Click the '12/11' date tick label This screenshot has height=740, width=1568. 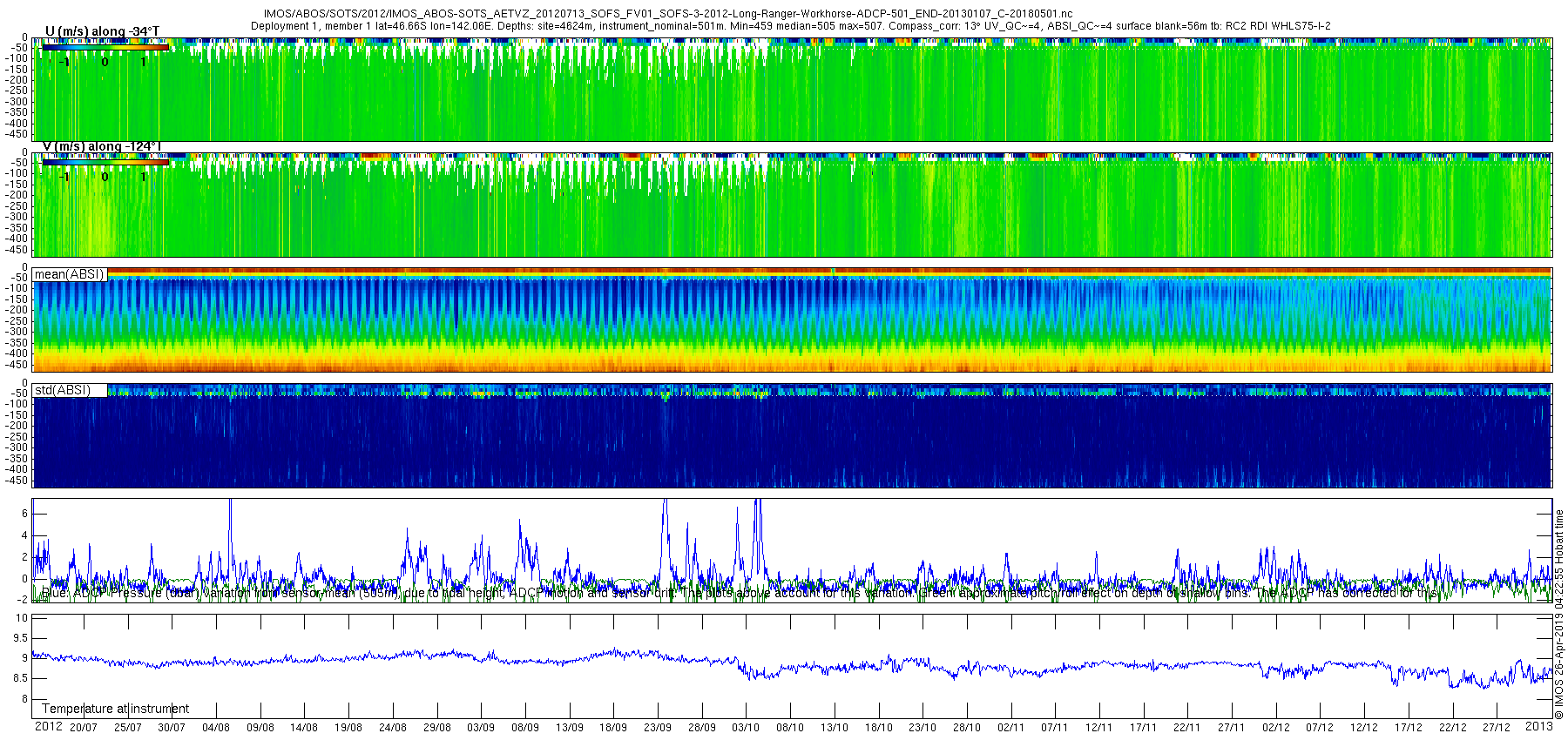pos(1099,728)
